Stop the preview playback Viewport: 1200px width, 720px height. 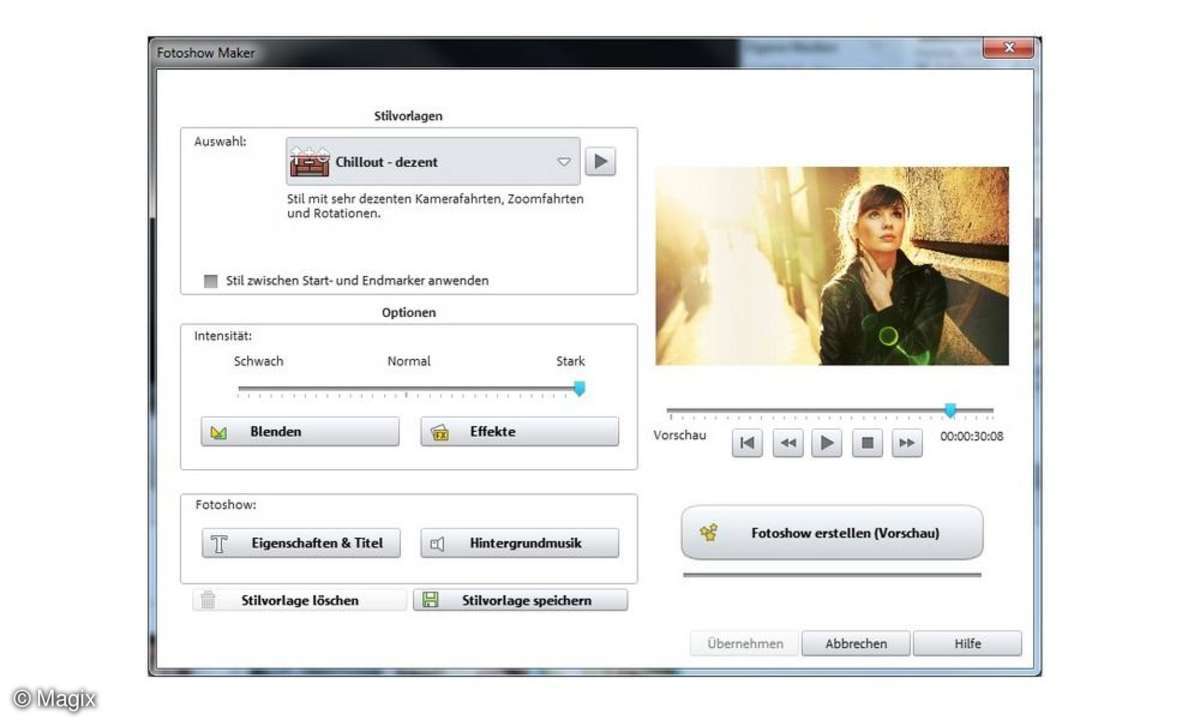point(867,443)
